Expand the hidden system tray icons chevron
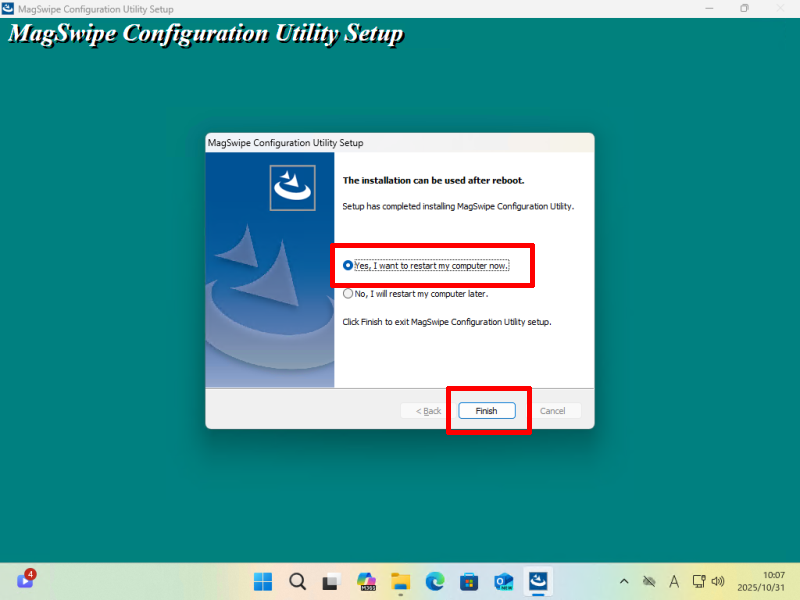Viewport: 800px width, 600px height. click(x=624, y=581)
